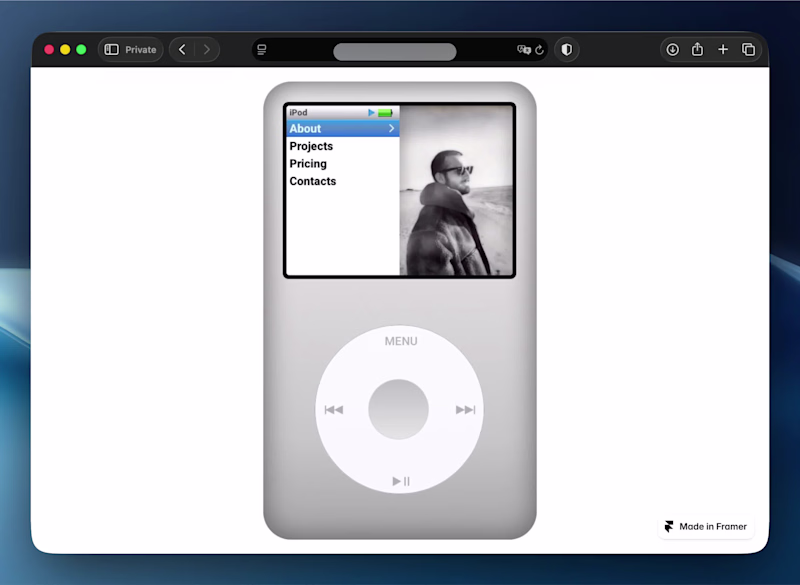Minimize window with the yellow button
800x585 pixels.
65,49
